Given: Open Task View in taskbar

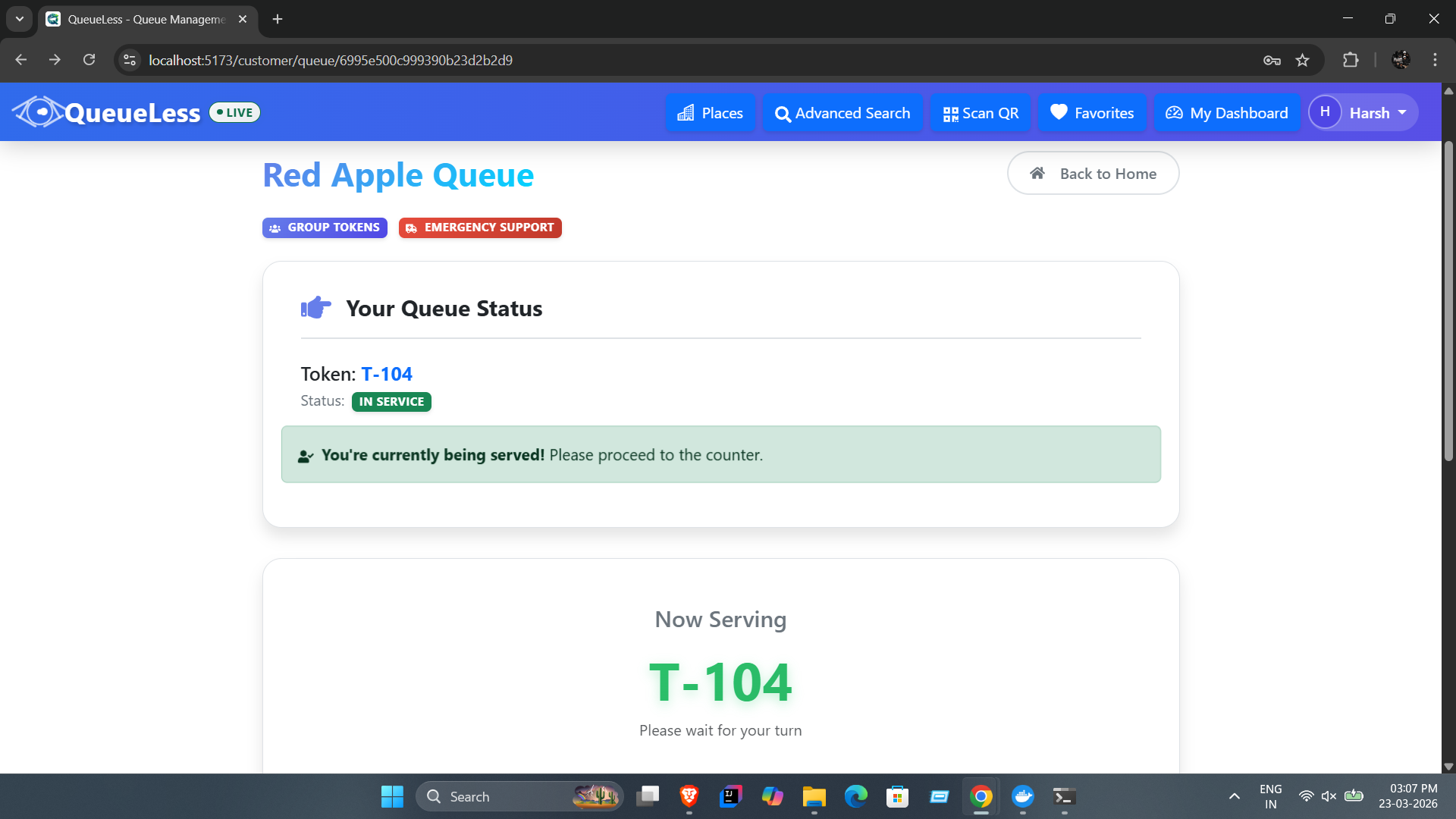Looking at the screenshot, I should (648, 796).
